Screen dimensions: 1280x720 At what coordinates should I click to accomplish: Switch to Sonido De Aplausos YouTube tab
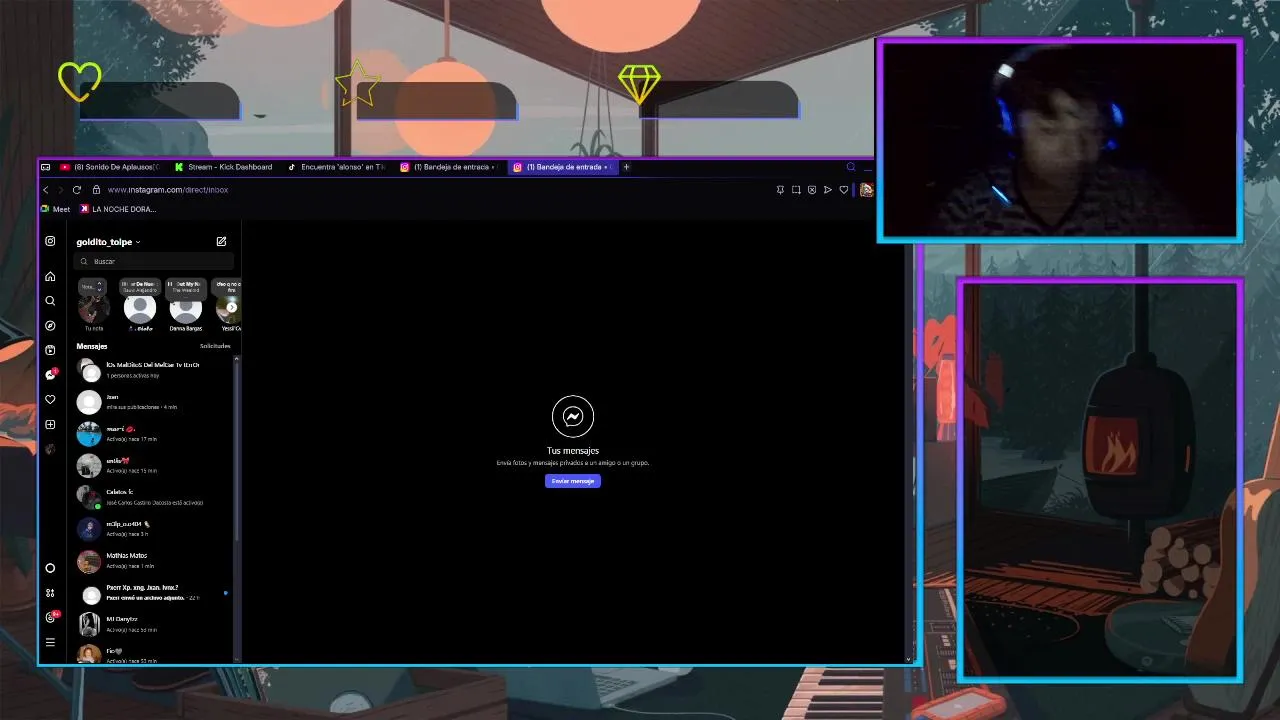pyautogui.click(x=112, y=167)
